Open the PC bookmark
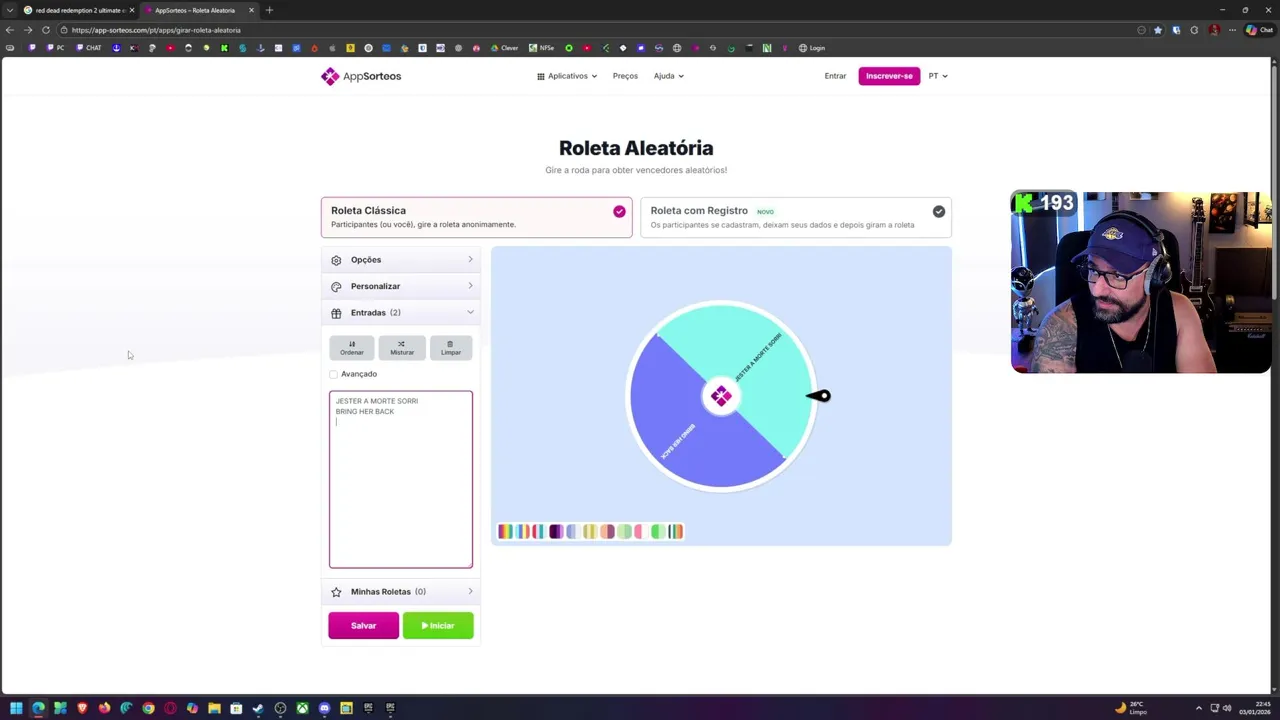 pyautogui.click(x=55, y=48)
